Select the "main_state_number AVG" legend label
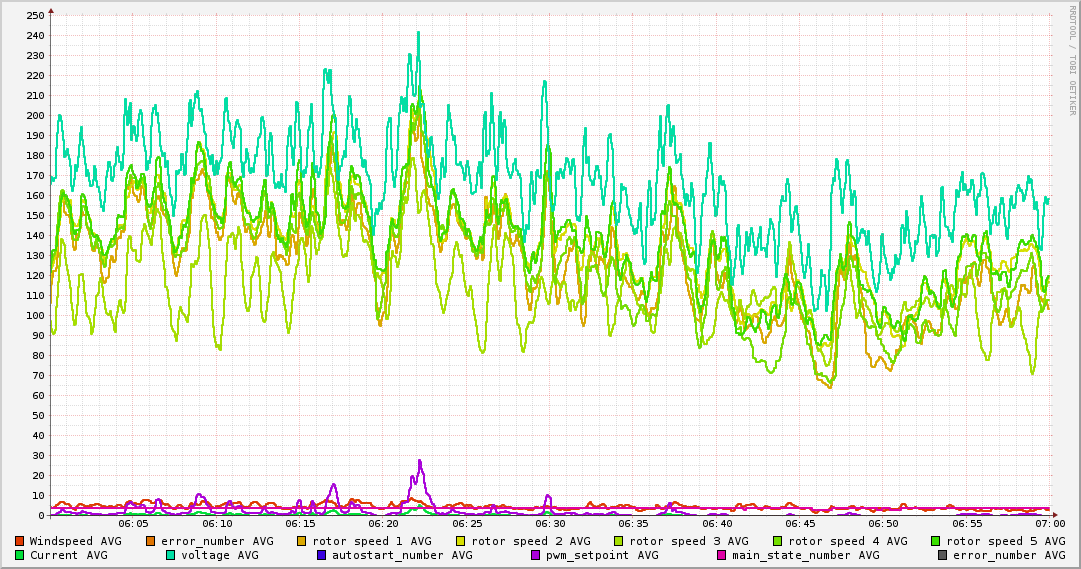The width and height of the screenshot is (1081, 569). tap(805, 555)
